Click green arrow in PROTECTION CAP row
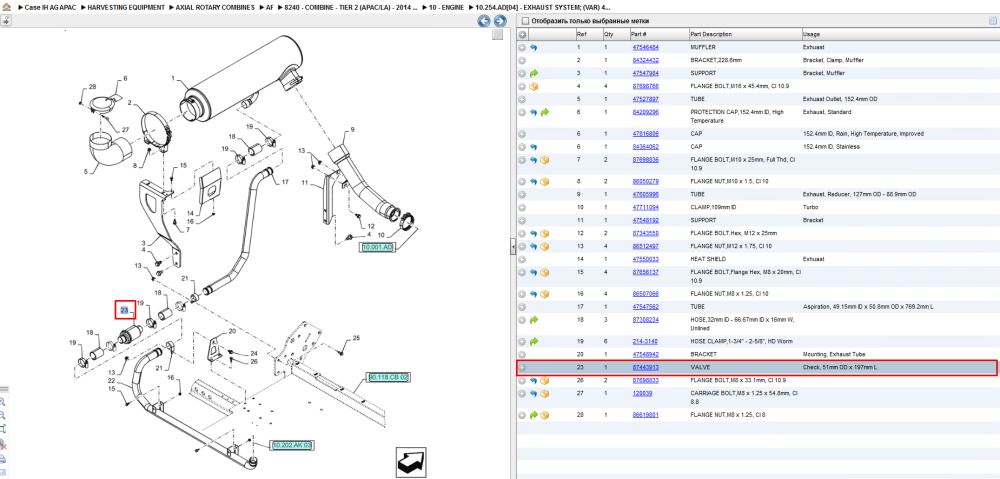 [x=545, y=112]
